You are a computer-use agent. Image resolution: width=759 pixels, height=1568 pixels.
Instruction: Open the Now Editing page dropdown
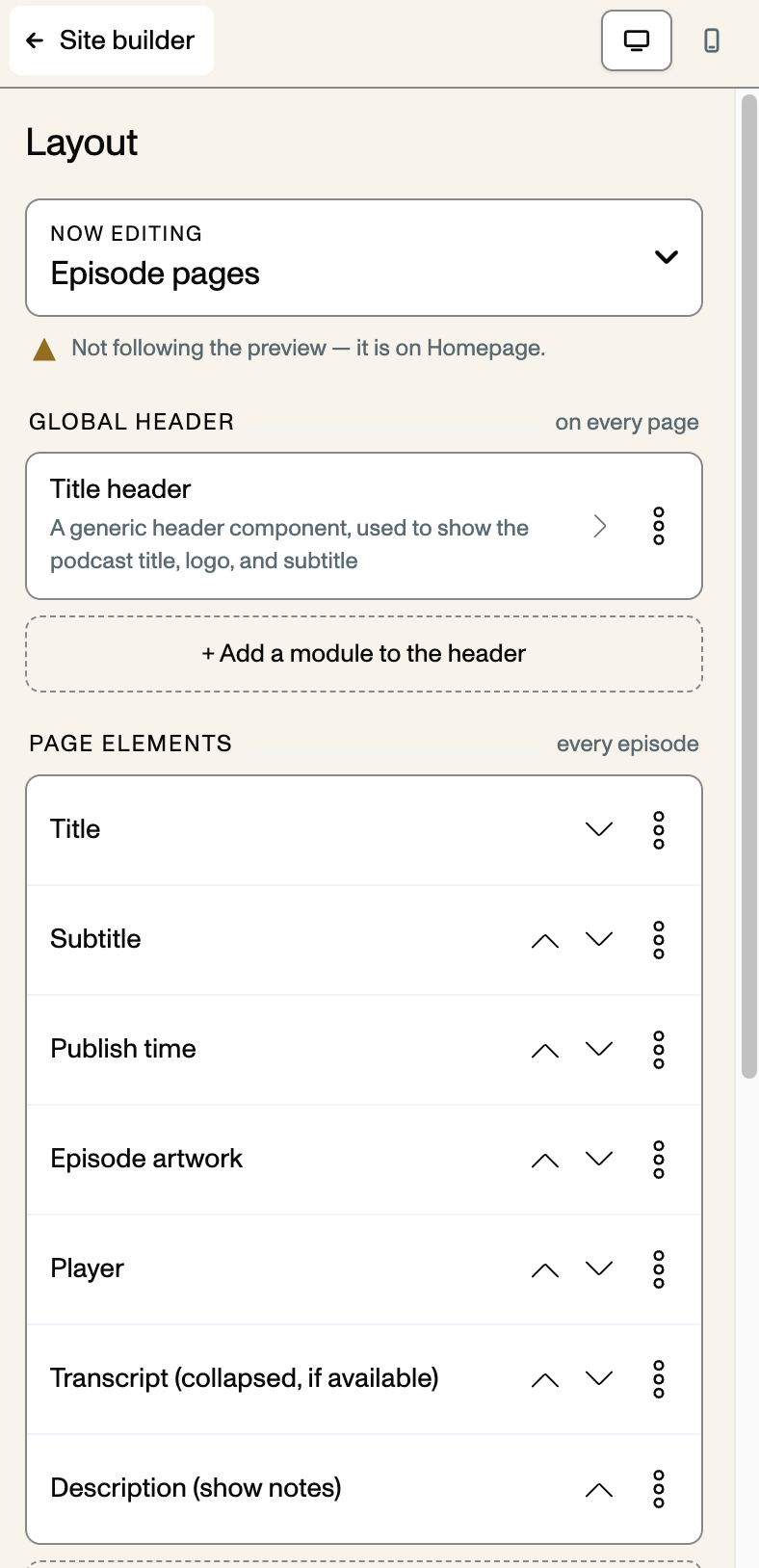(364, 257)
